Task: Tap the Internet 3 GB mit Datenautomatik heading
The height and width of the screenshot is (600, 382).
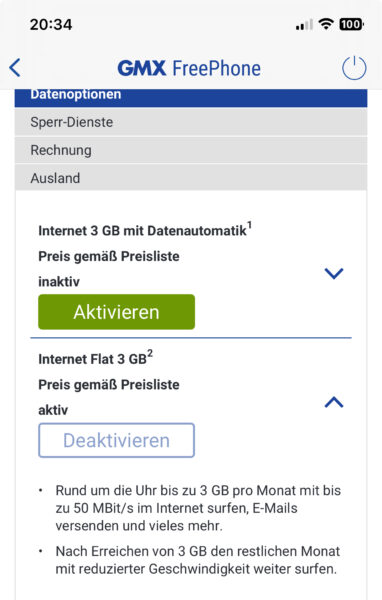Action: (142, 231)
